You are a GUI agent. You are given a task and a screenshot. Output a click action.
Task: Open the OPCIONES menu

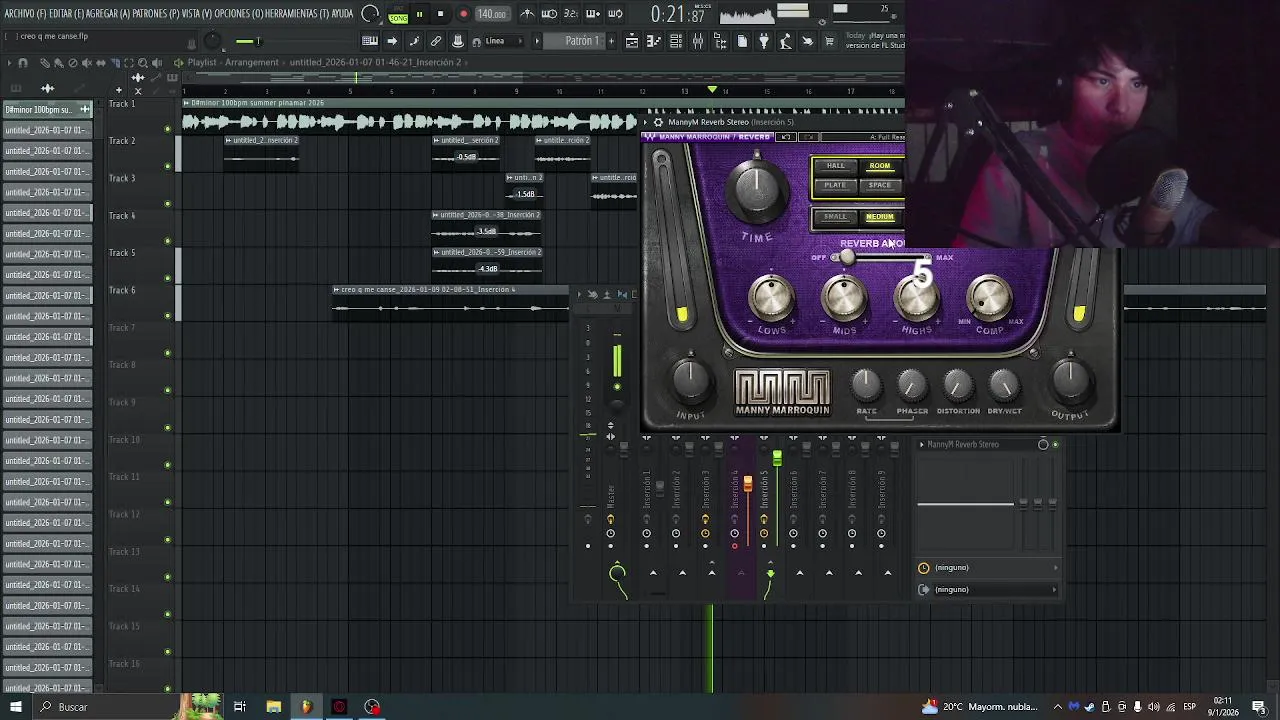(239, 14)
